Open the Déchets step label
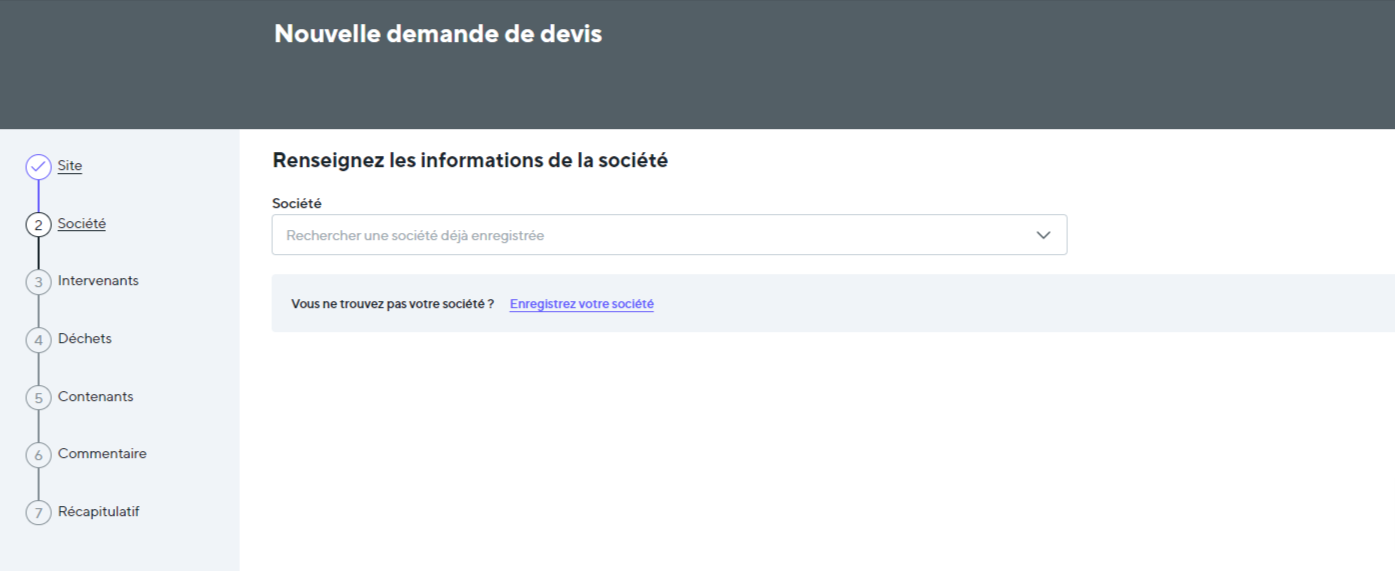Screen dimensions: 1395x571 85,339
